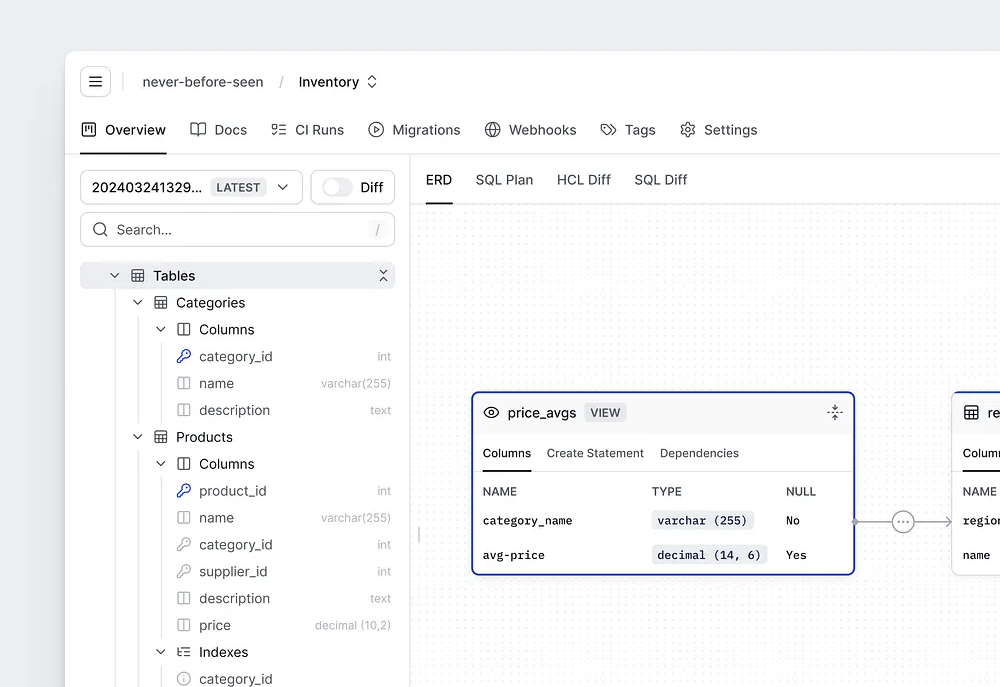
Task: Click the never-before-seen breadcrumb link
Action: point(203,82)
